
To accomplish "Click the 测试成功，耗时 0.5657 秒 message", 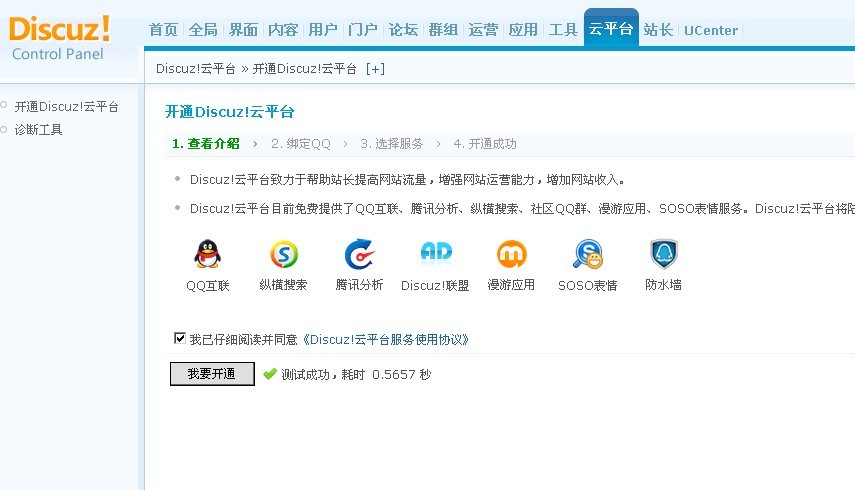I will 356,374.
